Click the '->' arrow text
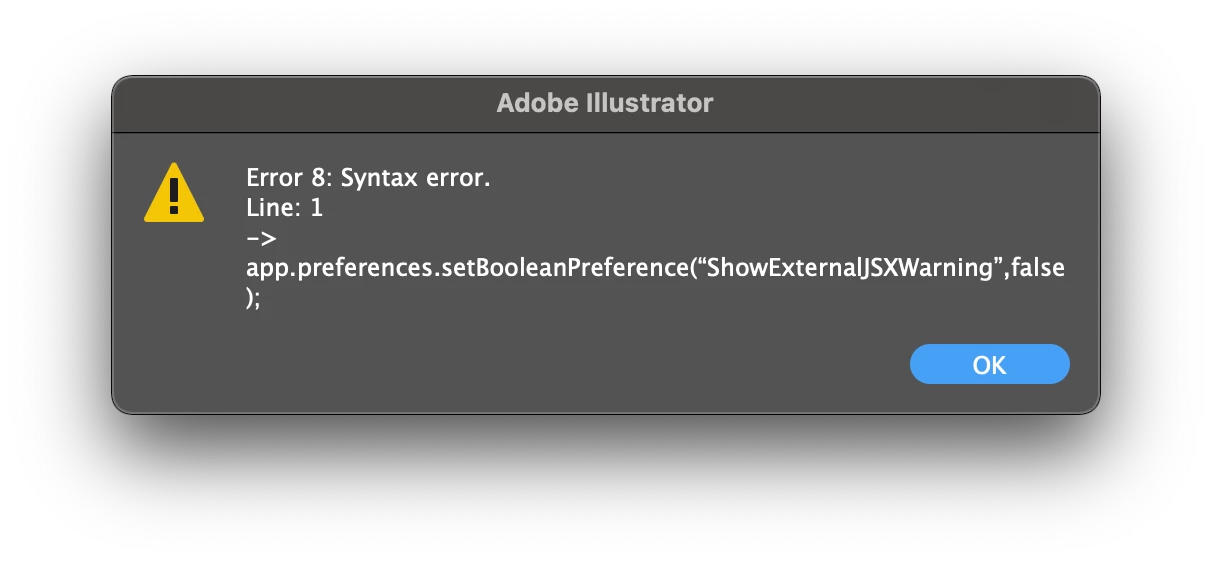1212x562 pixels. point(261,238)
